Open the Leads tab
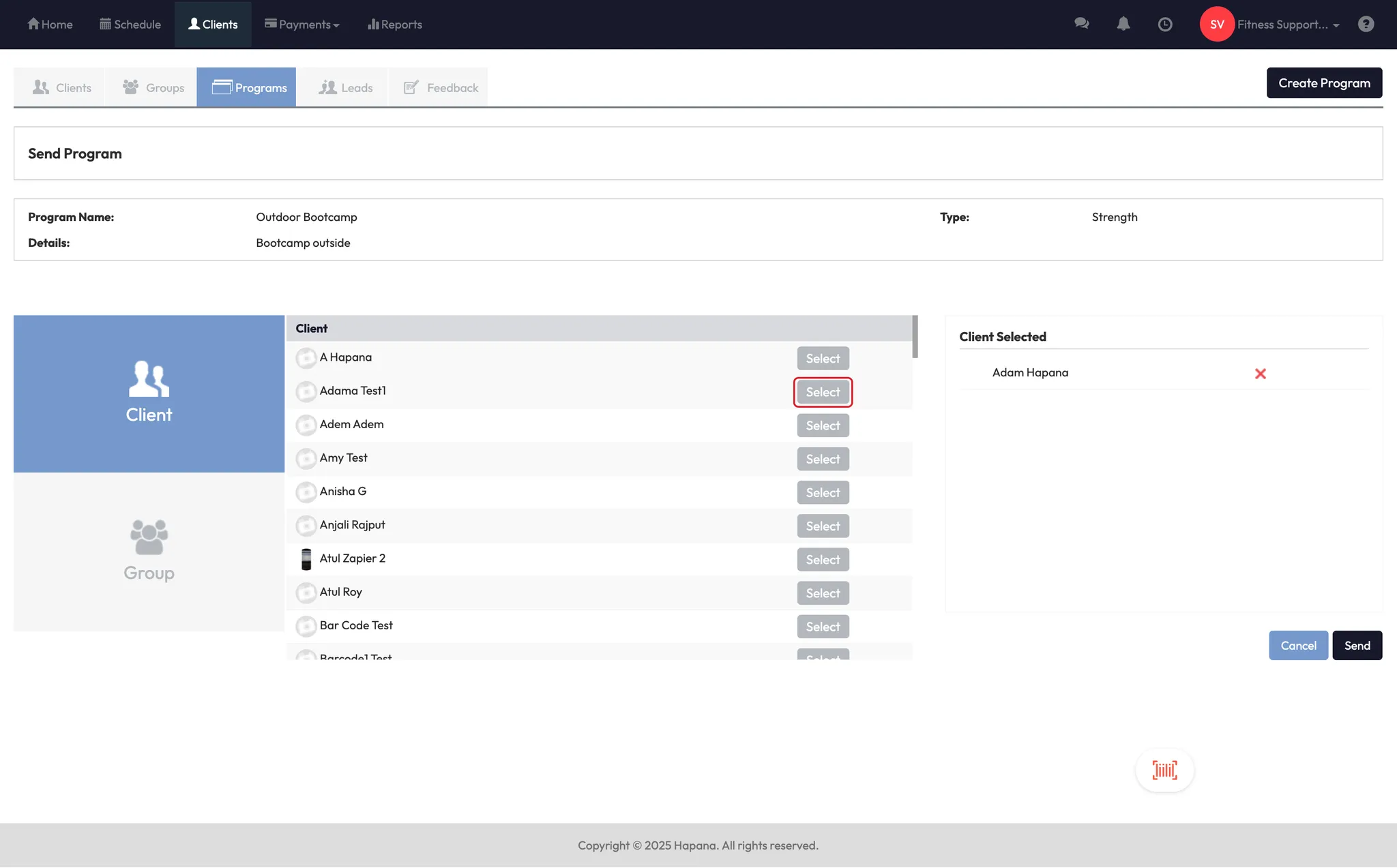Screen dimensions: 1397x868 (x=346, y=88)
